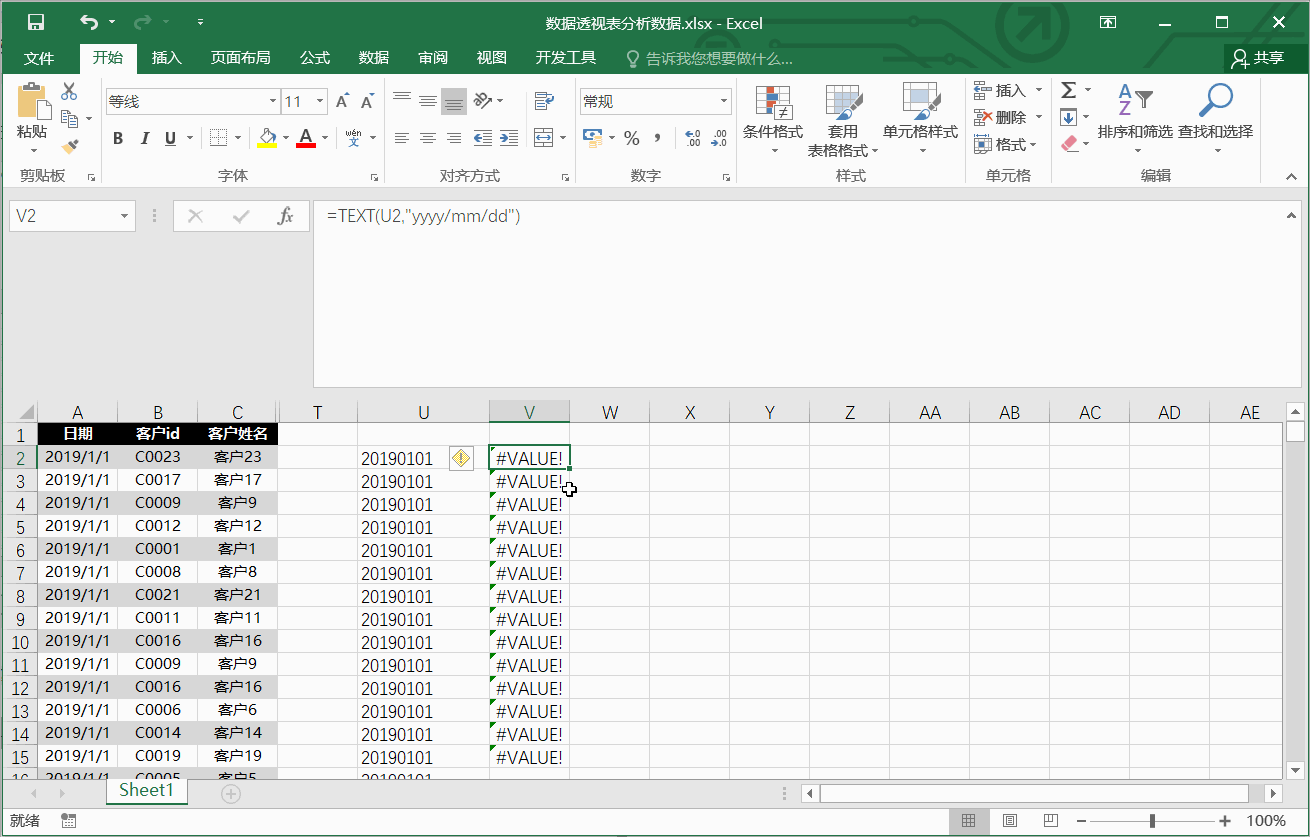Toggle middle vertical alignment
The height and width of the screenshot is (837, 1310).
(428, 101)
